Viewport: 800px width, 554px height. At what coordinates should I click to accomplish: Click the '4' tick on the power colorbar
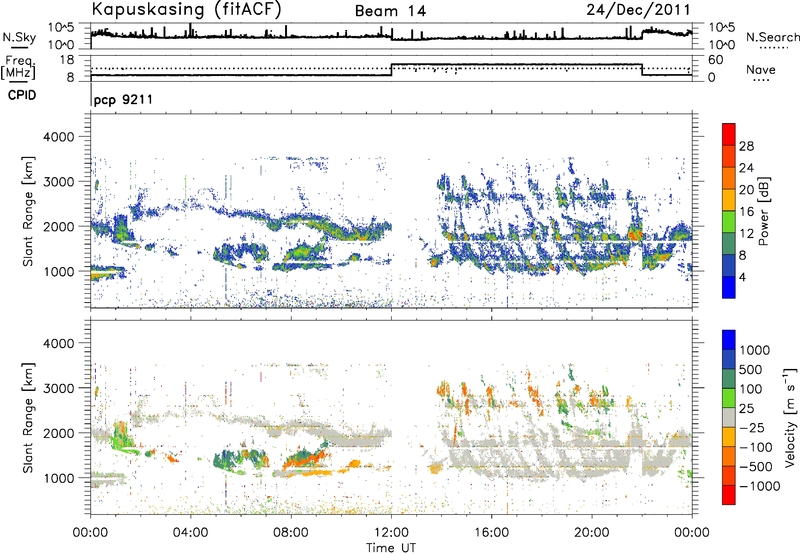(x=743, y=277)
